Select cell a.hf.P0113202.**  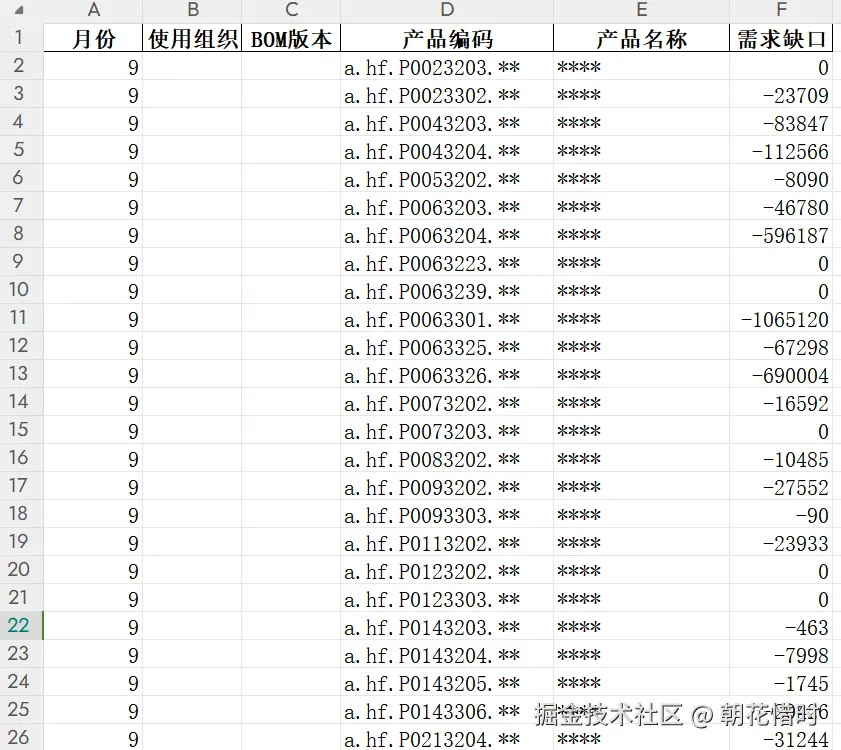pyautogui.click(x=447, y=542)
